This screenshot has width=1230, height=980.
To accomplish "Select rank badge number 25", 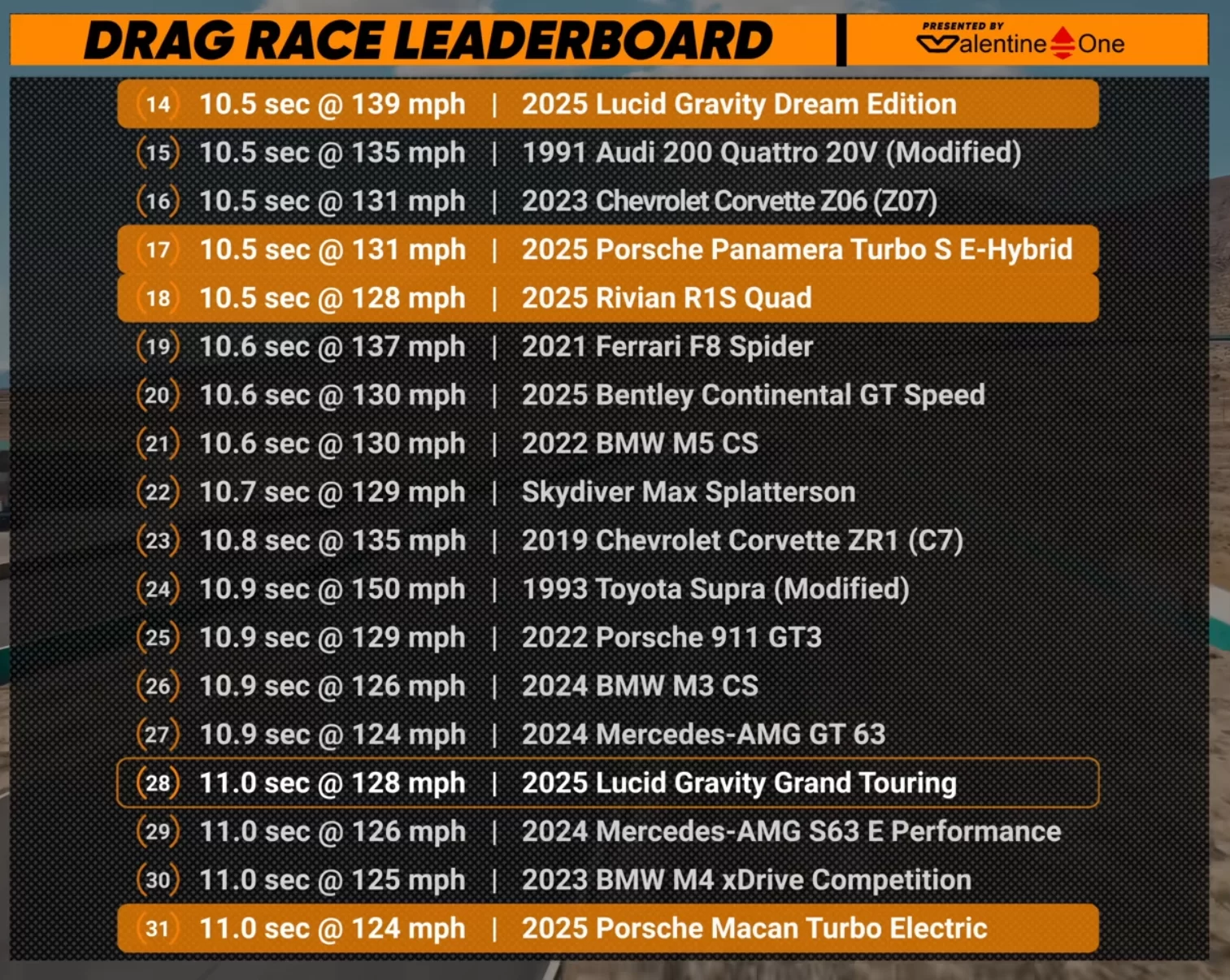I will pos(158,638).
